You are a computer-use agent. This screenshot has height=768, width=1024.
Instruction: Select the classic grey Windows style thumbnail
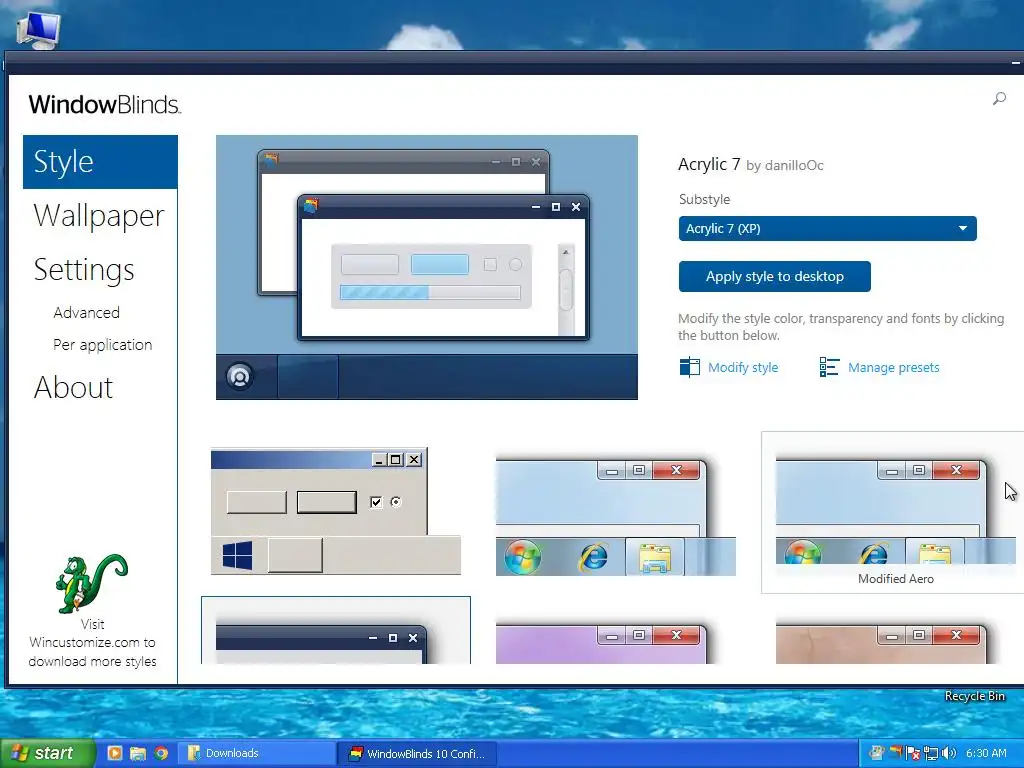(x=336, y=511)
